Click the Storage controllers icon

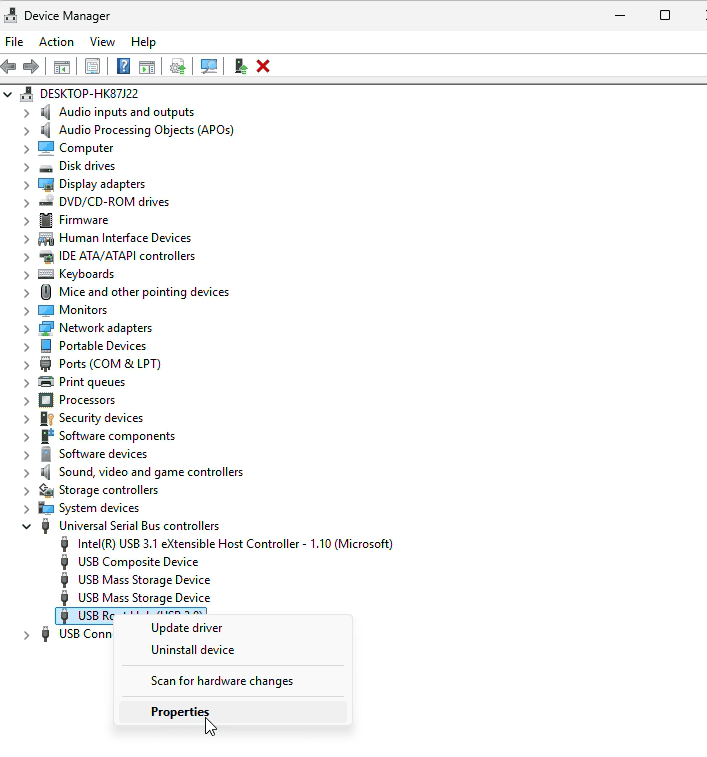click(x=46, y=490)
